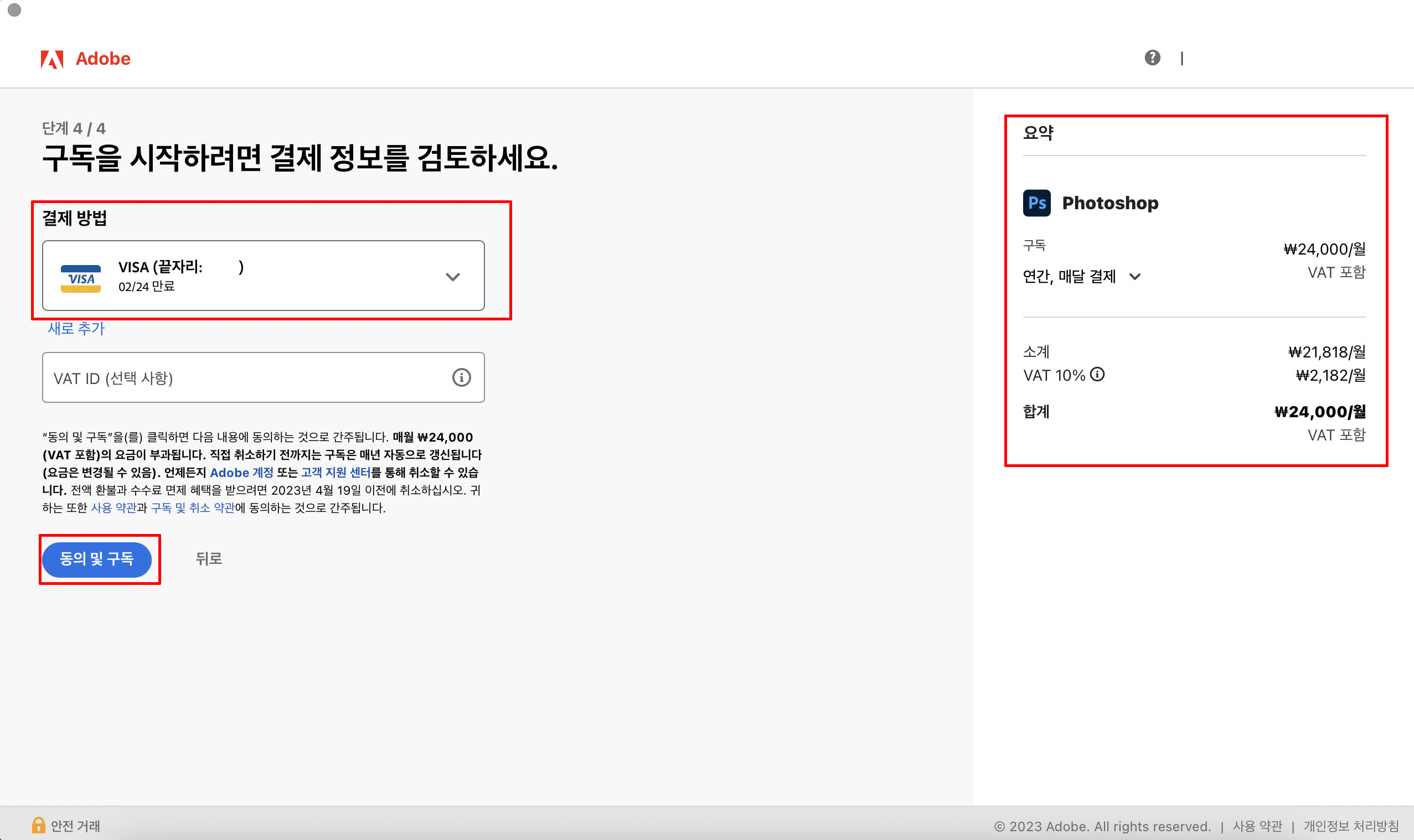Screen dimensions: 1414x840
Task: Expand the VISA payment method dropdown
Action: pos(264,276)
